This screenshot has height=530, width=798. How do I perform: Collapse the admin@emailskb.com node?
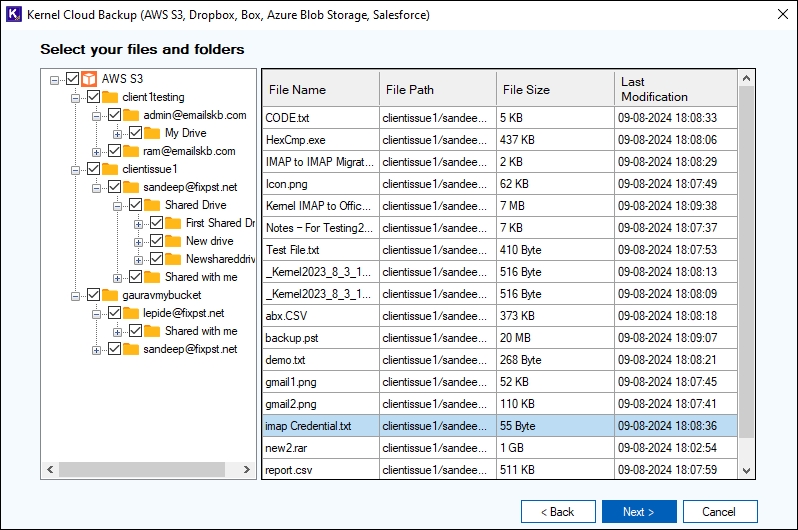(x=96, y=116)
